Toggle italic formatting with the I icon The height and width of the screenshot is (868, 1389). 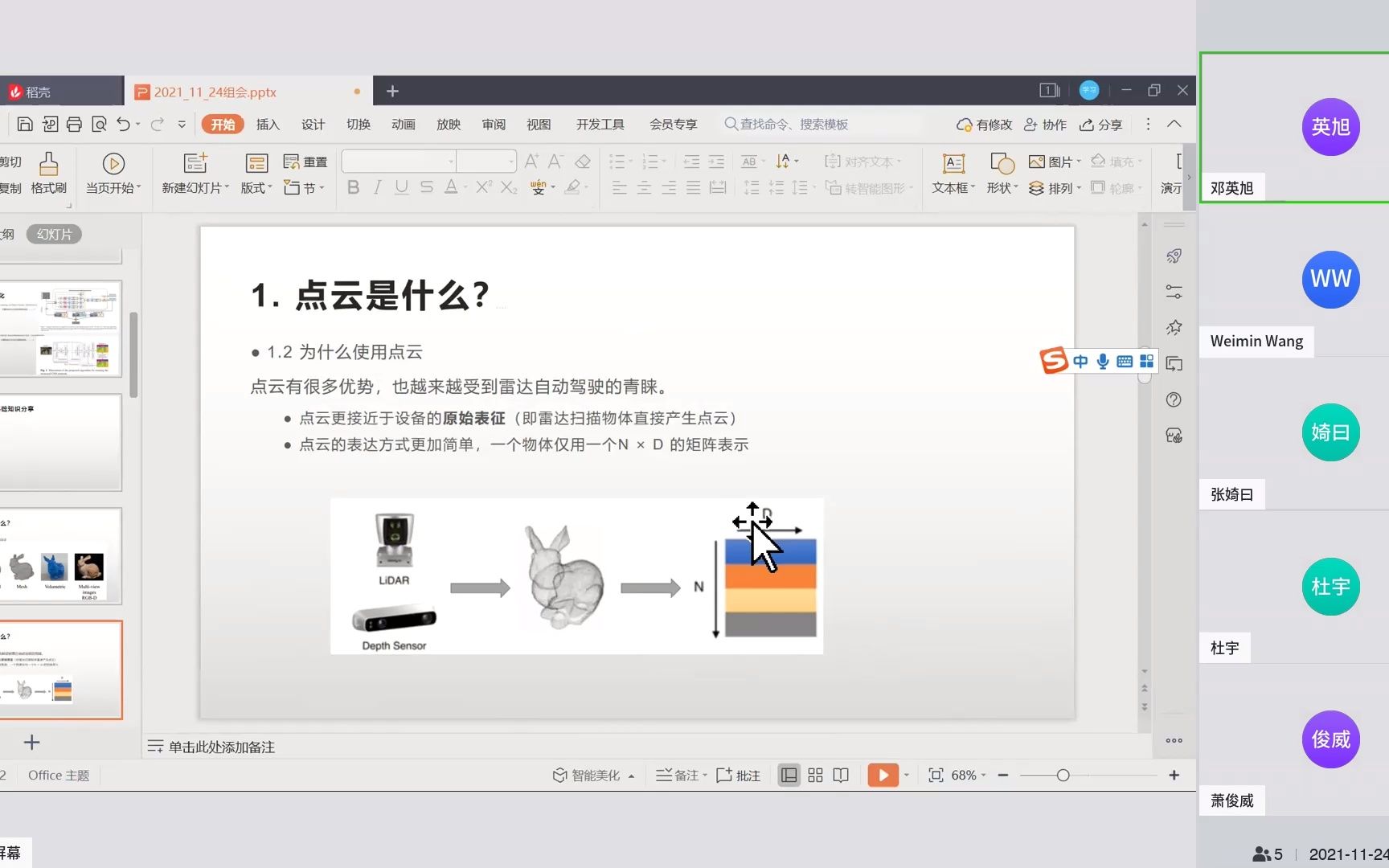pyautogui.click(x=376, y=186)
